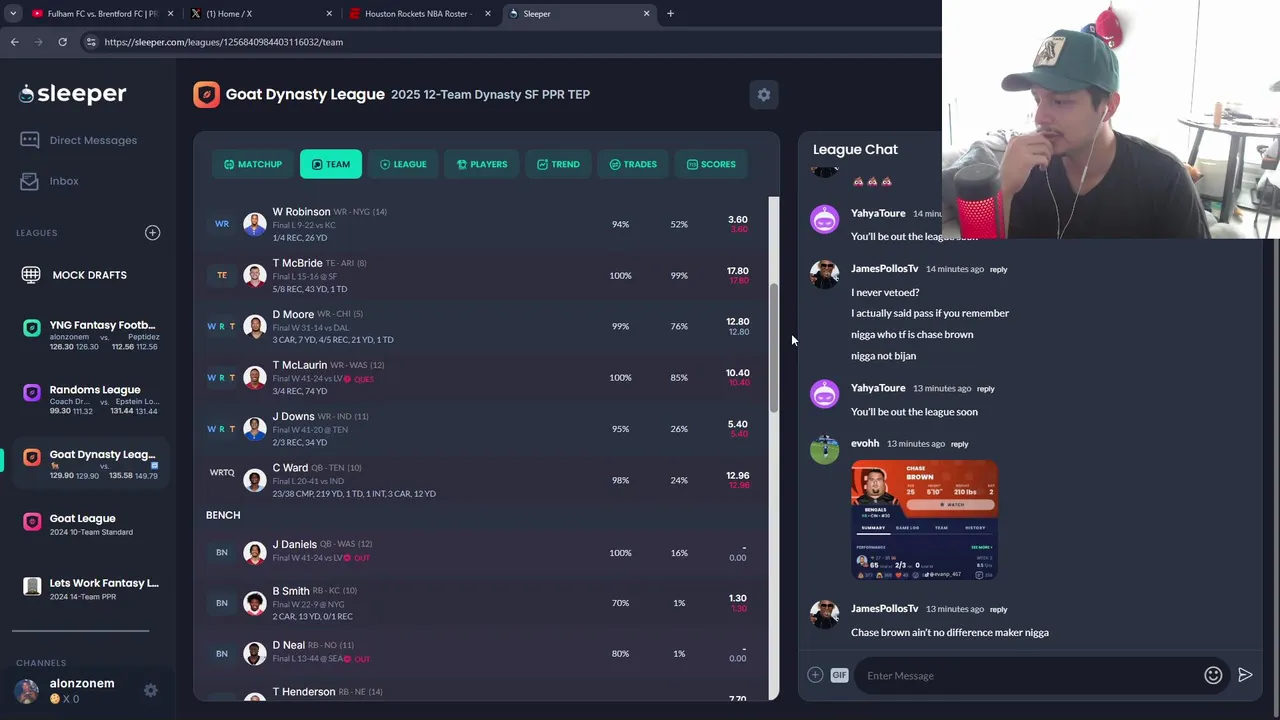The height and width of the screenshot is (720, 1280).
Task: Open Mock Drafts
Action: coord(76,275)
